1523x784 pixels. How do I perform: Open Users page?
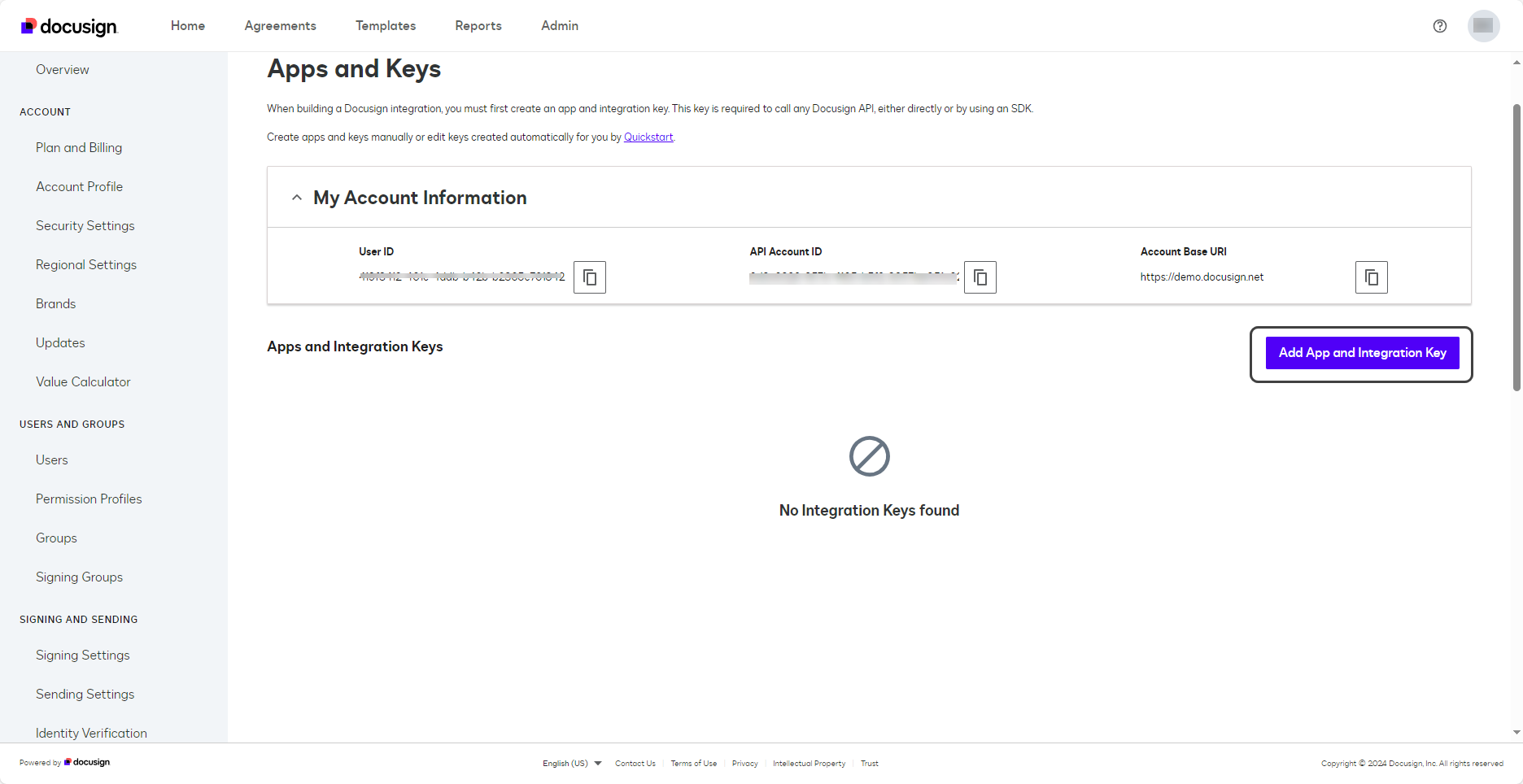point(52,460)
